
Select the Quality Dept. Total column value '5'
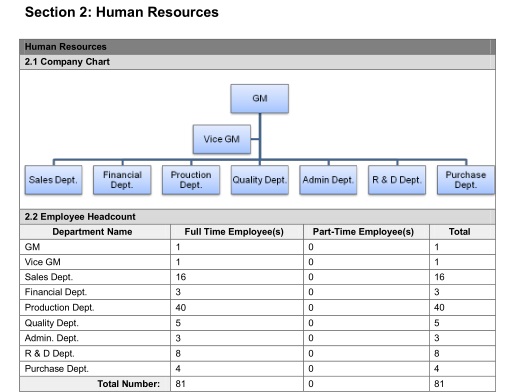coord(437,323)
